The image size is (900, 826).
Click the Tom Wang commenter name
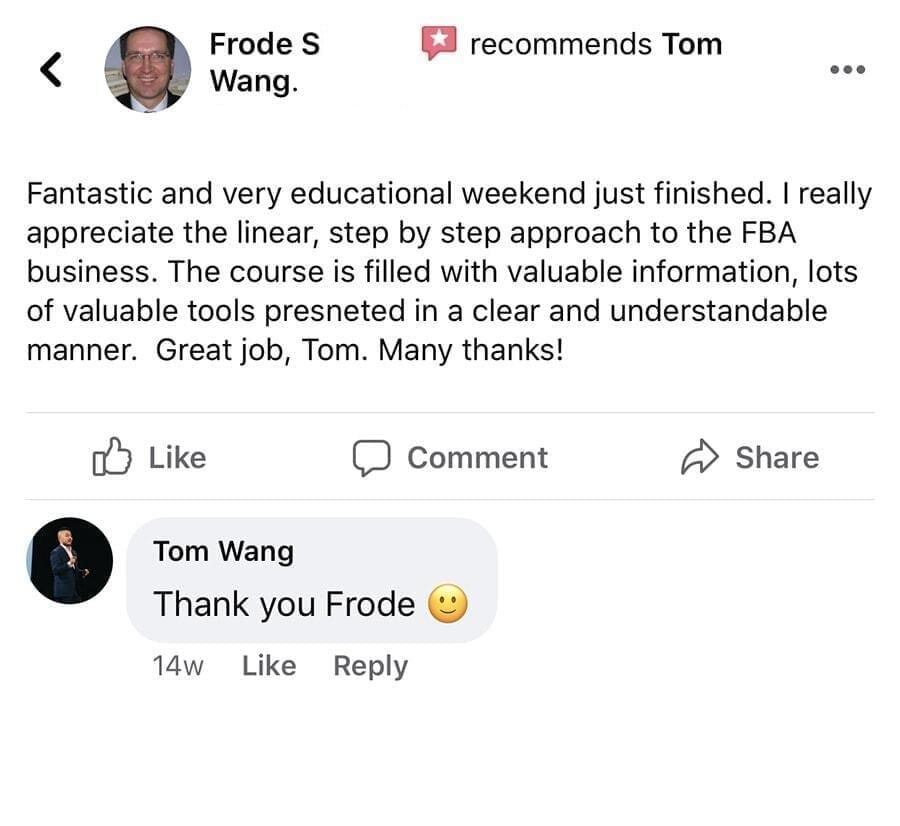tap(223, 551)
